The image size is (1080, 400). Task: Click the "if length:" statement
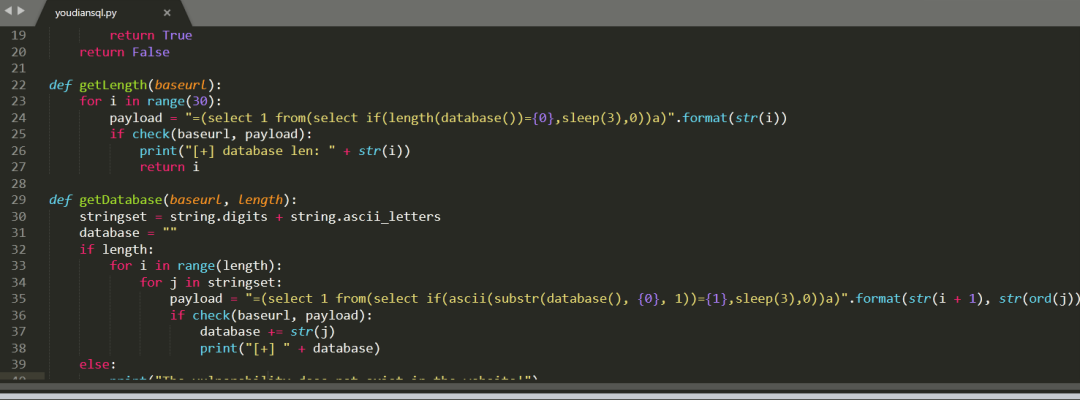click(x=117, y=249)
